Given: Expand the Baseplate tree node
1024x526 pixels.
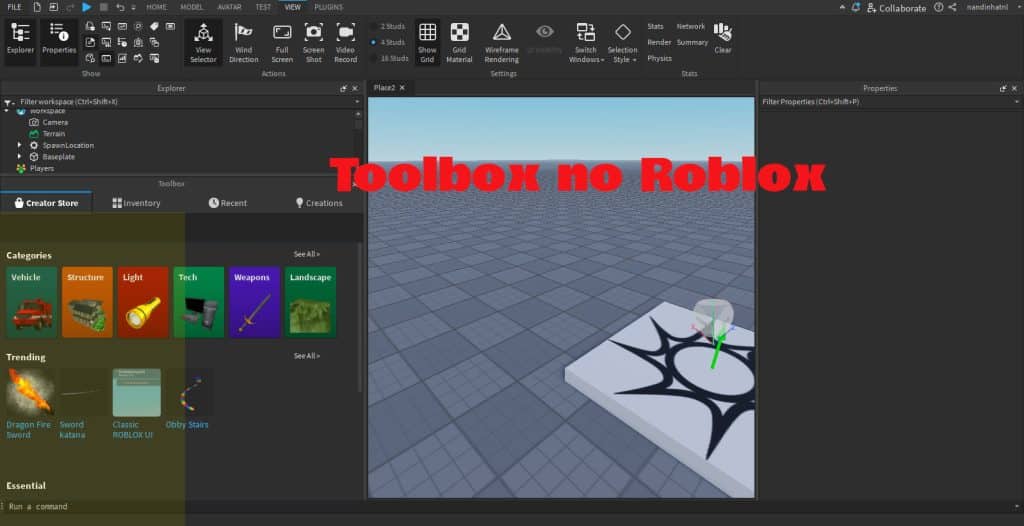Looking at the screenshot, I should coord(20,157).
